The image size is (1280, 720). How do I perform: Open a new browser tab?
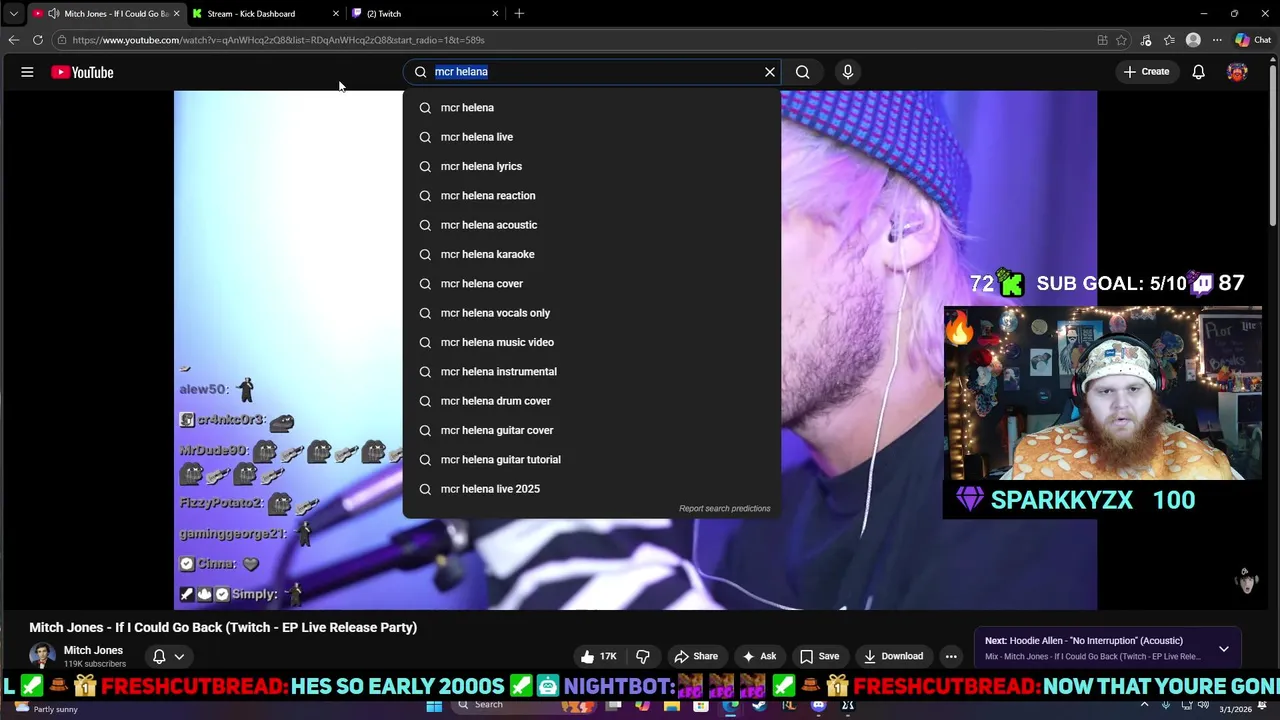pyautogui.click(x=519, y=14)
